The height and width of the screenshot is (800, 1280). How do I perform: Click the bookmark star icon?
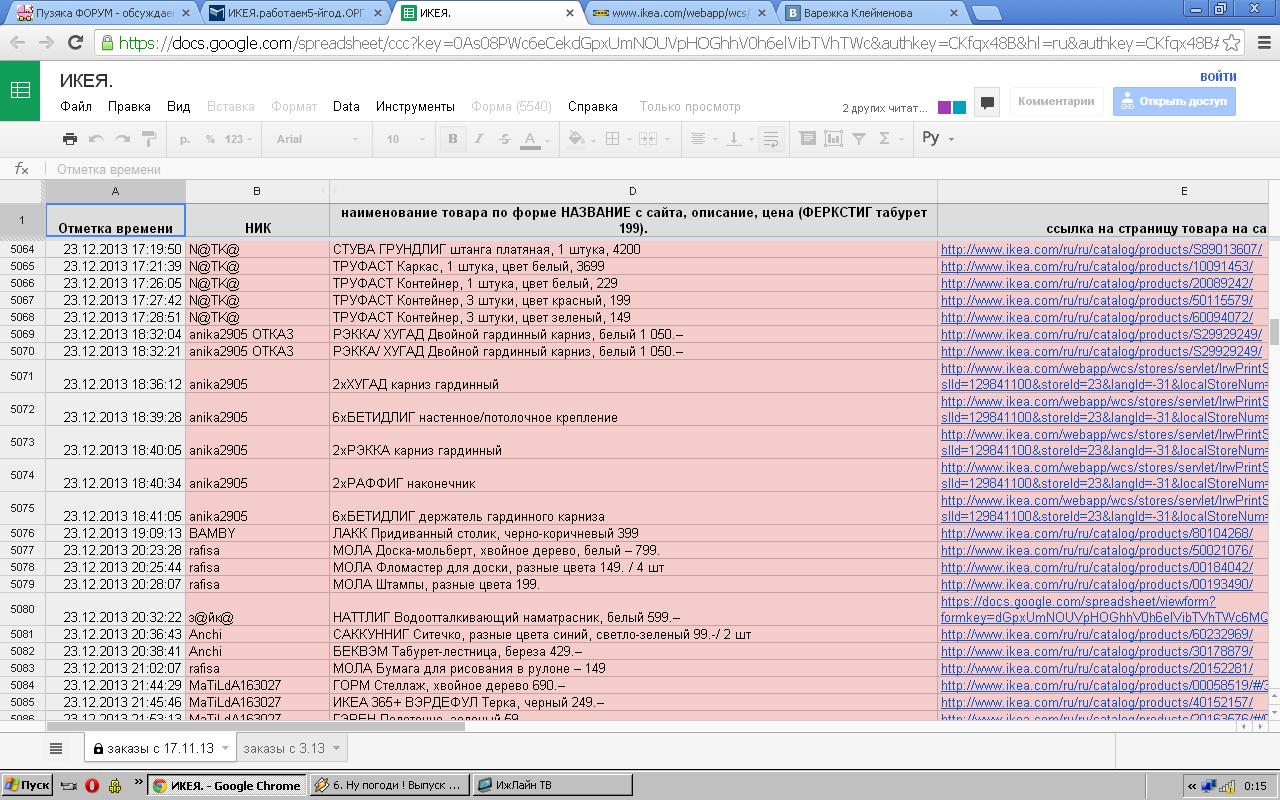tap(1232, 43)
